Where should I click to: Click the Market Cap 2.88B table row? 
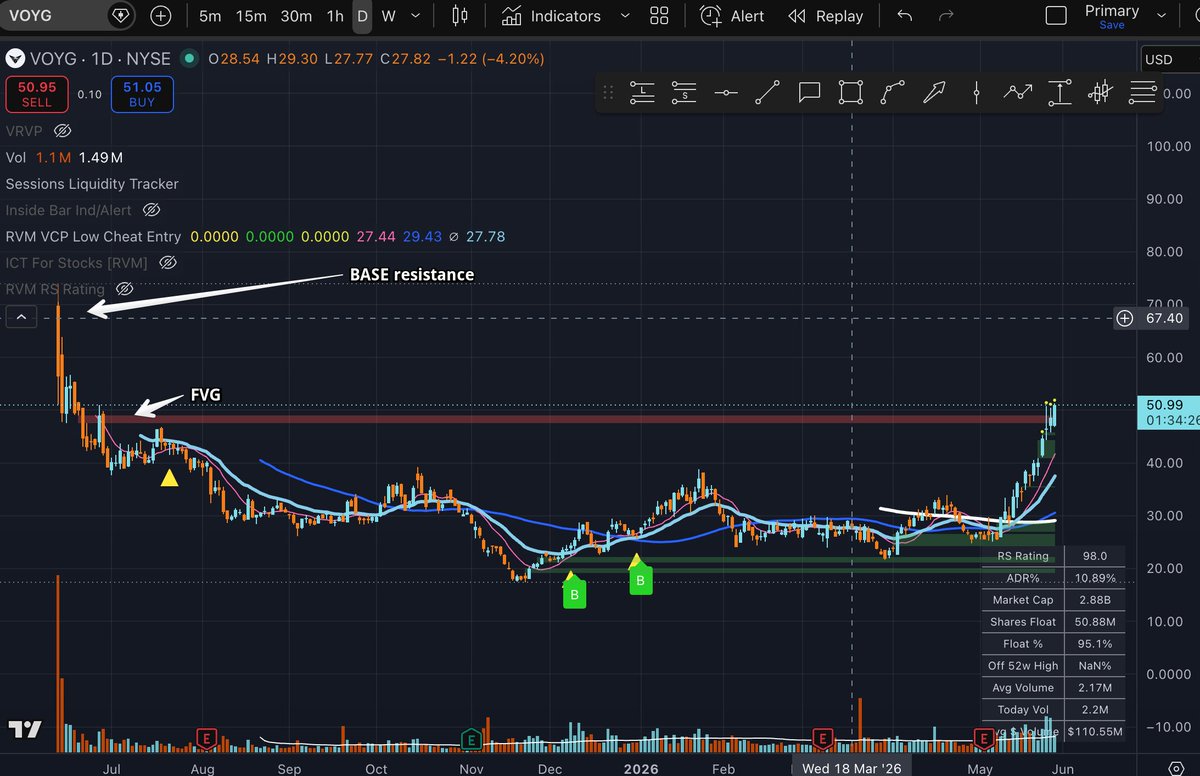(1054, 600)
